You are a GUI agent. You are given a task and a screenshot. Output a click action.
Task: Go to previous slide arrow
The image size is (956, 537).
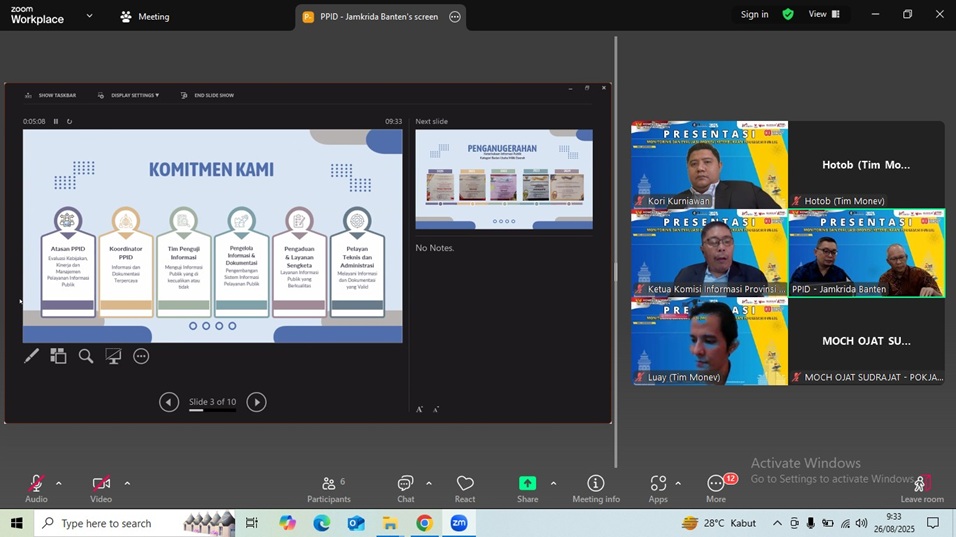(x=169, y=402)
